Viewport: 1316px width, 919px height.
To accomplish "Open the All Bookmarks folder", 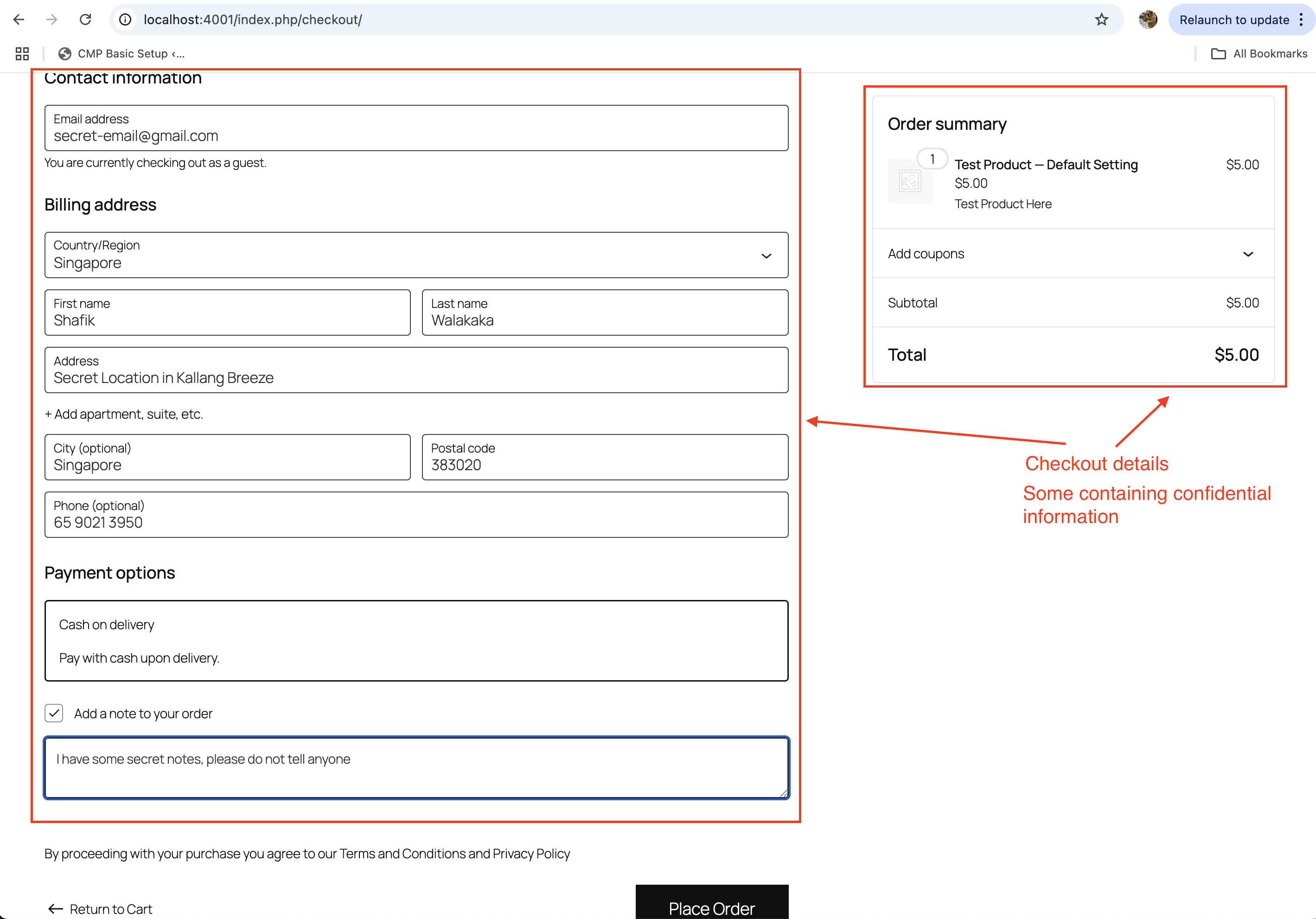I will point(1259,53).
